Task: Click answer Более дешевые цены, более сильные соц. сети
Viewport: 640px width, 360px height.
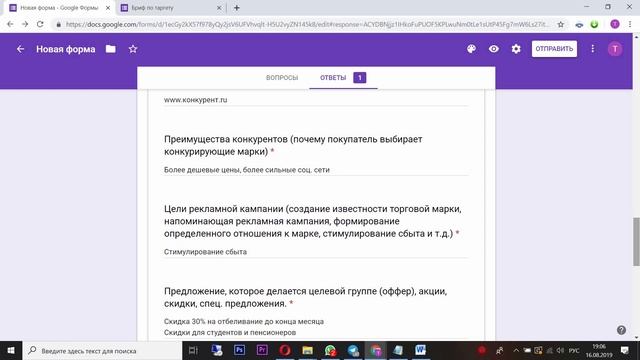Action: 247,170
